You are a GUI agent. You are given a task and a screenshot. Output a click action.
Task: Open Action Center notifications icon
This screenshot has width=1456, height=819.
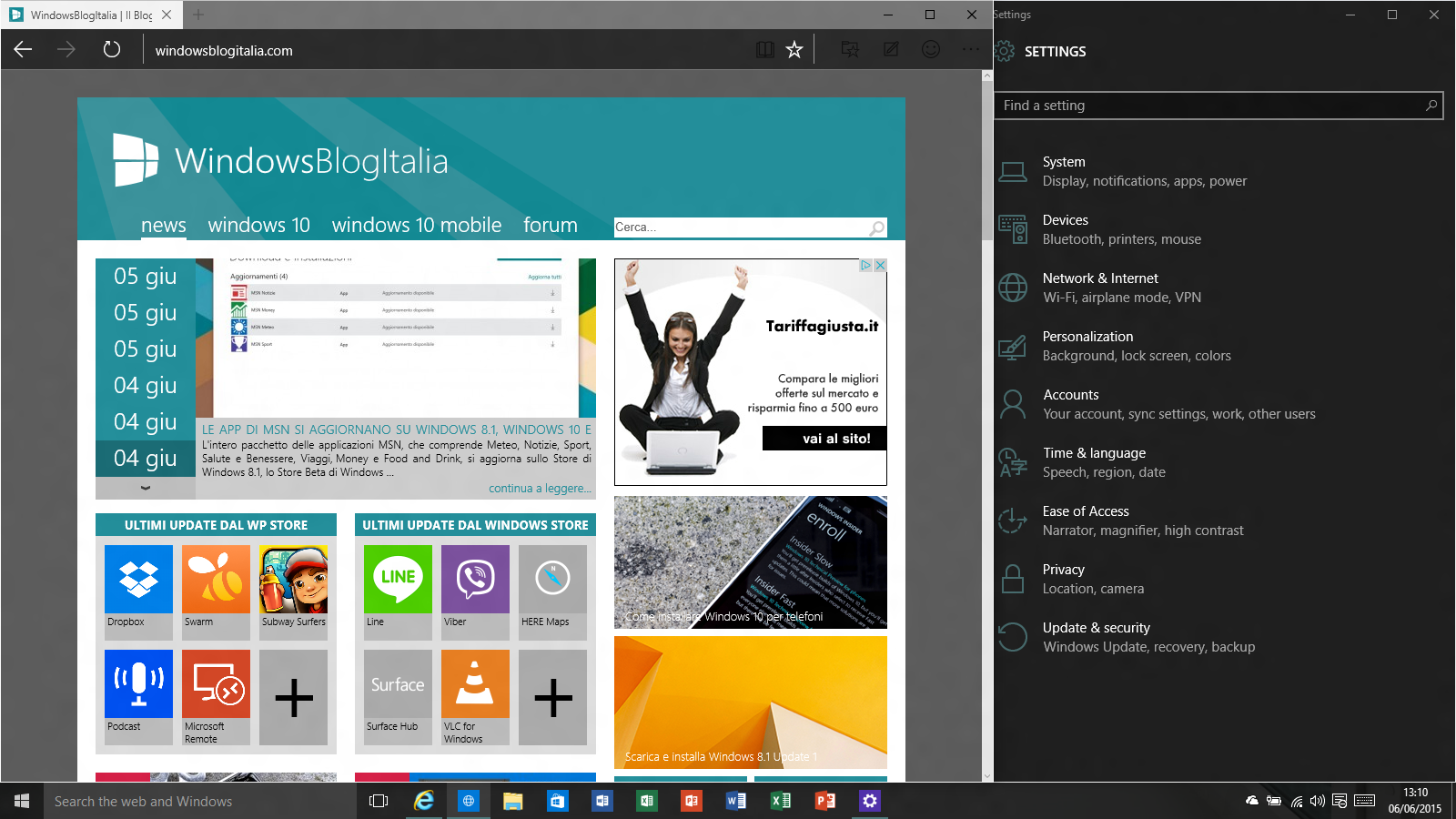click(x=1340, y=801)
